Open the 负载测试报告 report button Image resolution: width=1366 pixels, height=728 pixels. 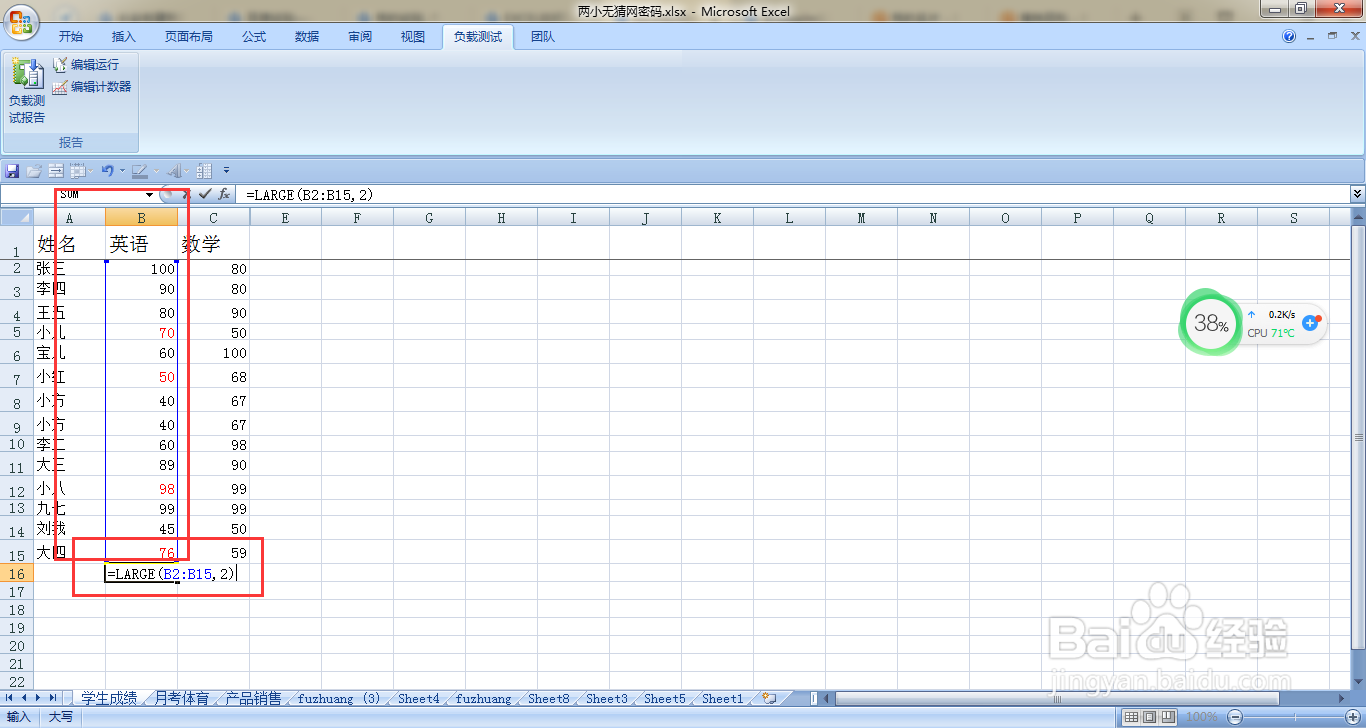pos(27,91)
